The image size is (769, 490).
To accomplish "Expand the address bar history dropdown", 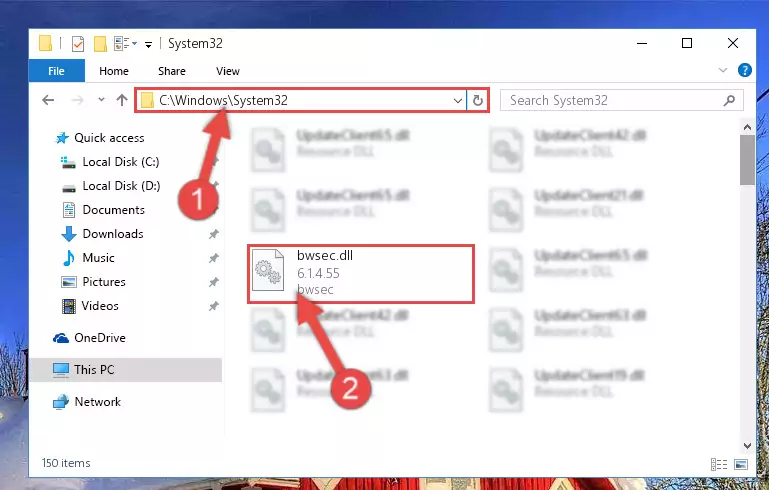I will click(458, 101).
